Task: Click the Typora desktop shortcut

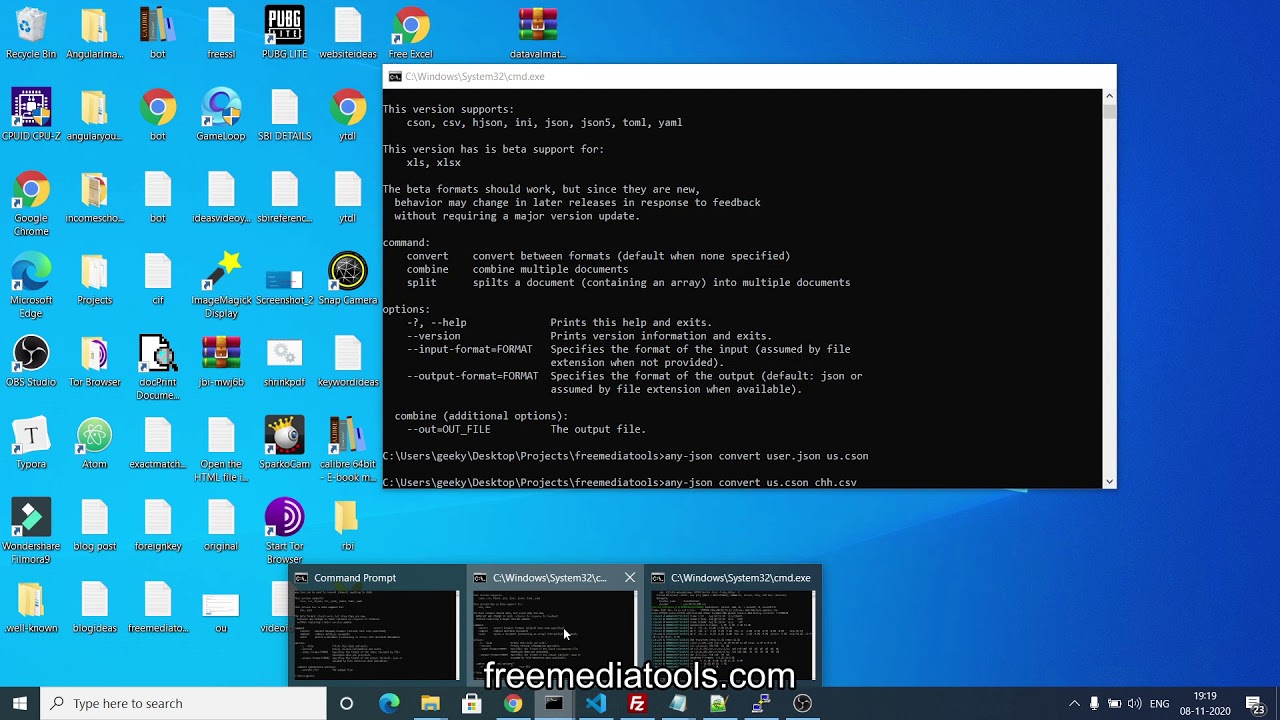Action: coord(31,442)
